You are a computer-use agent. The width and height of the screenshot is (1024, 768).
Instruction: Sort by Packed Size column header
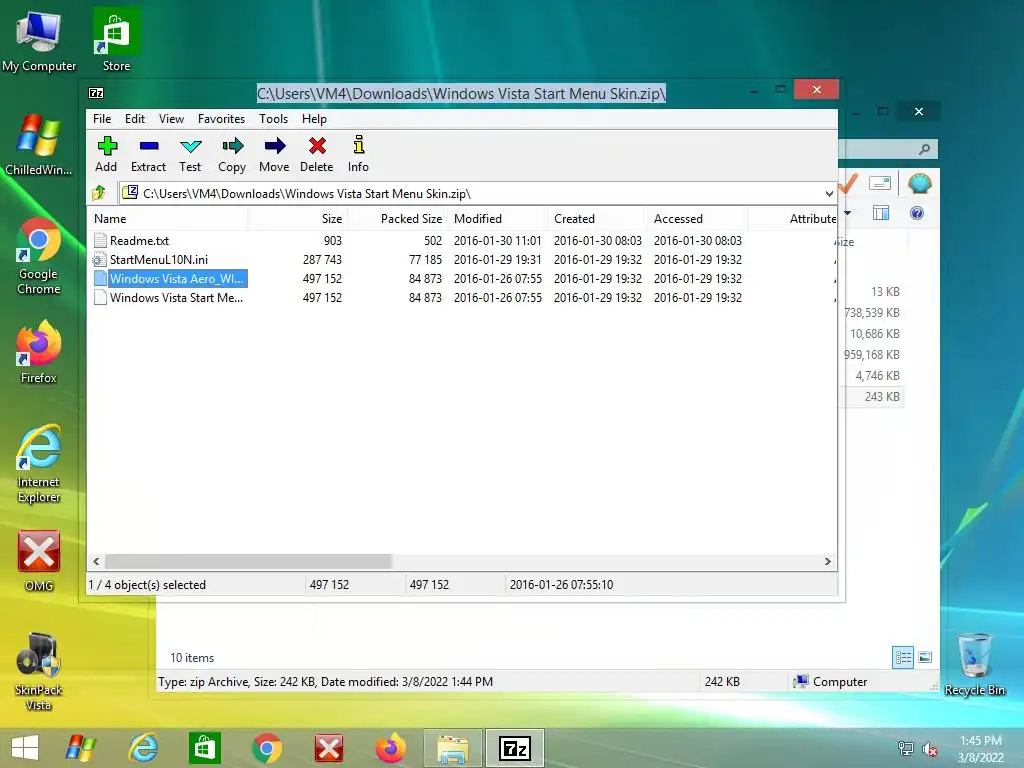398,219
